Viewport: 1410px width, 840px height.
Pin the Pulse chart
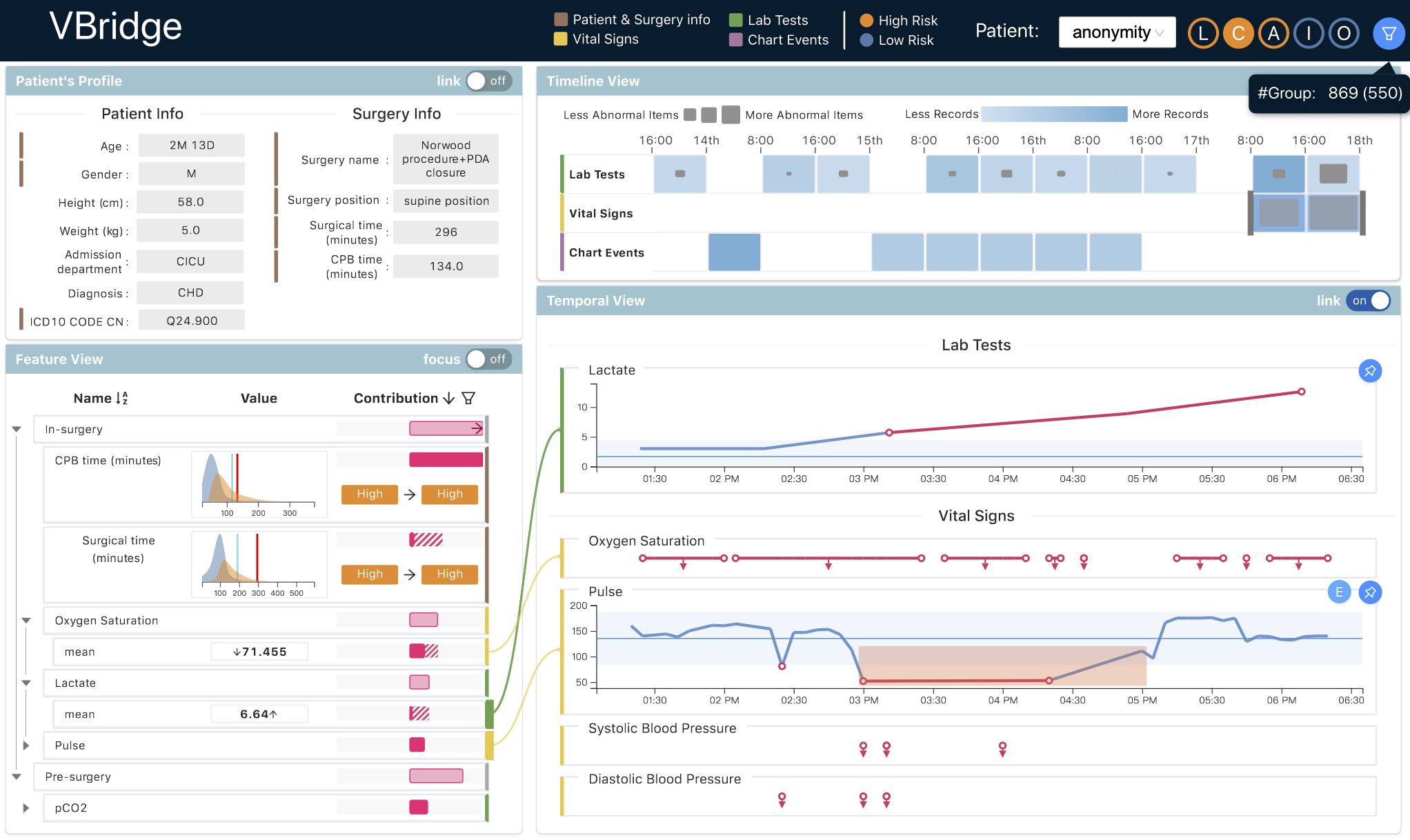coord(1369,592)
